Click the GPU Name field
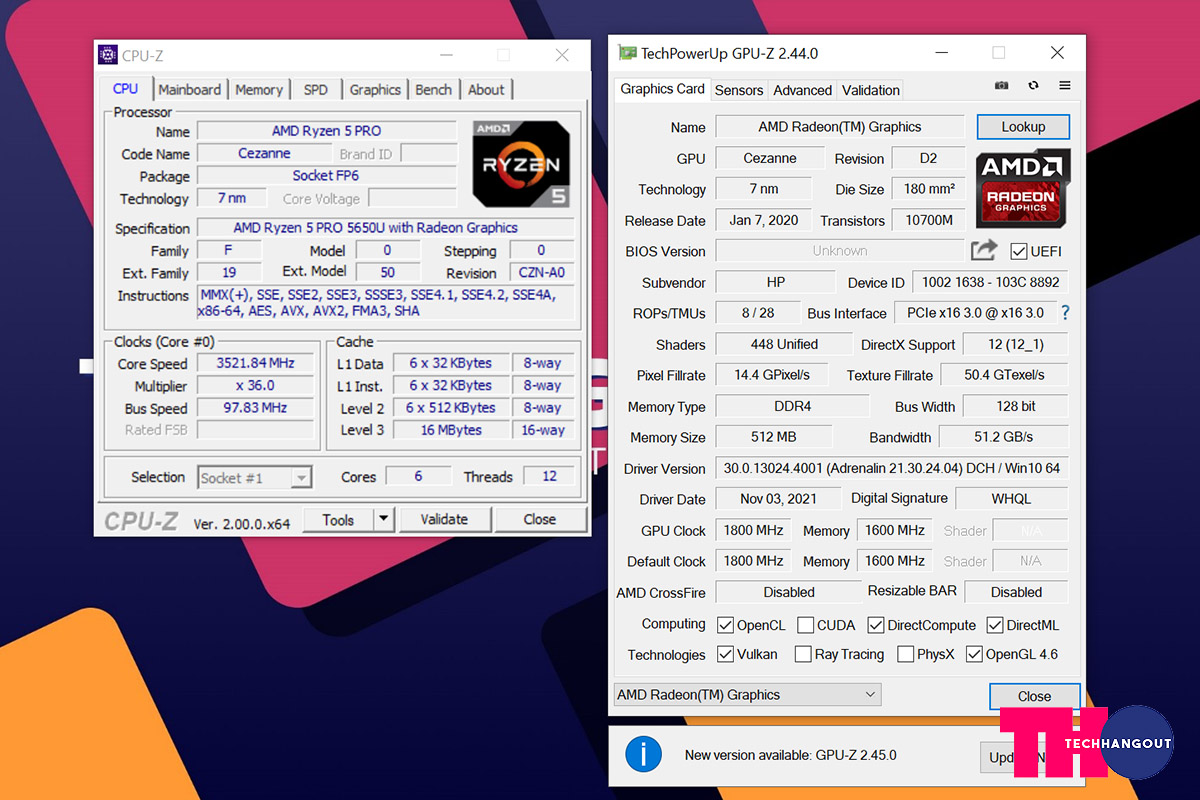 pyautogui.click(x=840, y=127)
